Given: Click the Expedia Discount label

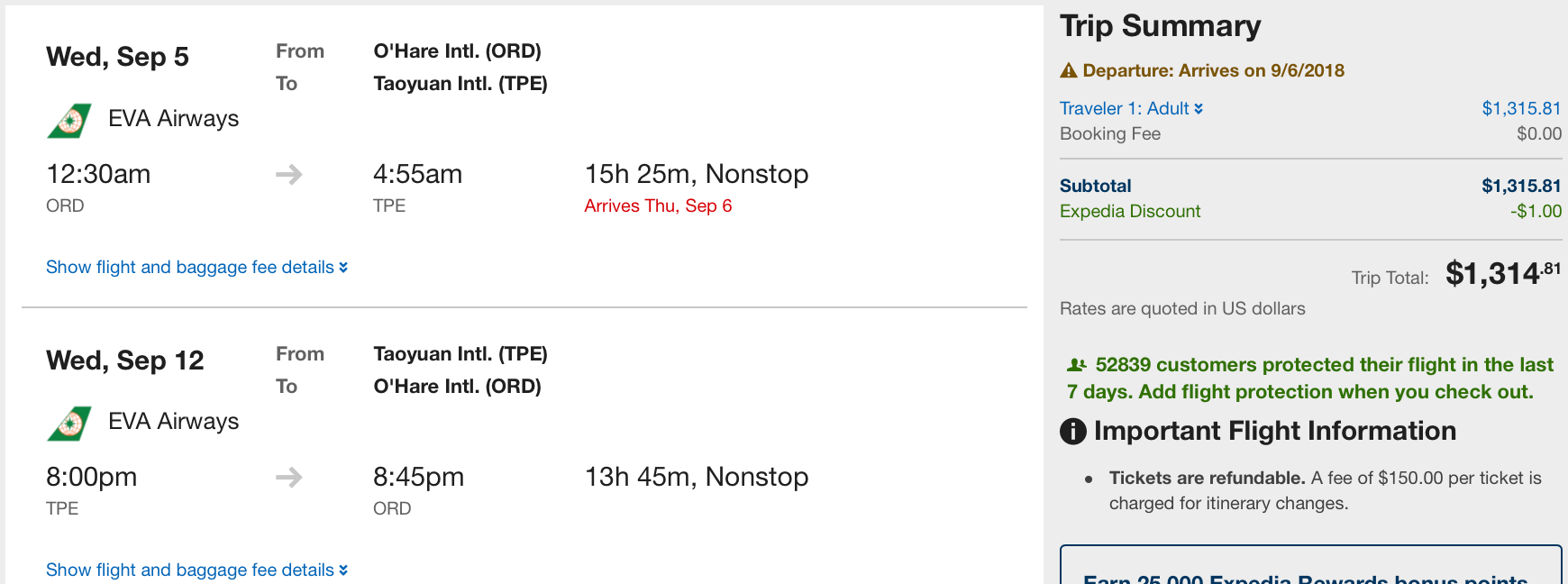Looking at the screenshot, I should (x=1130, y=212).
